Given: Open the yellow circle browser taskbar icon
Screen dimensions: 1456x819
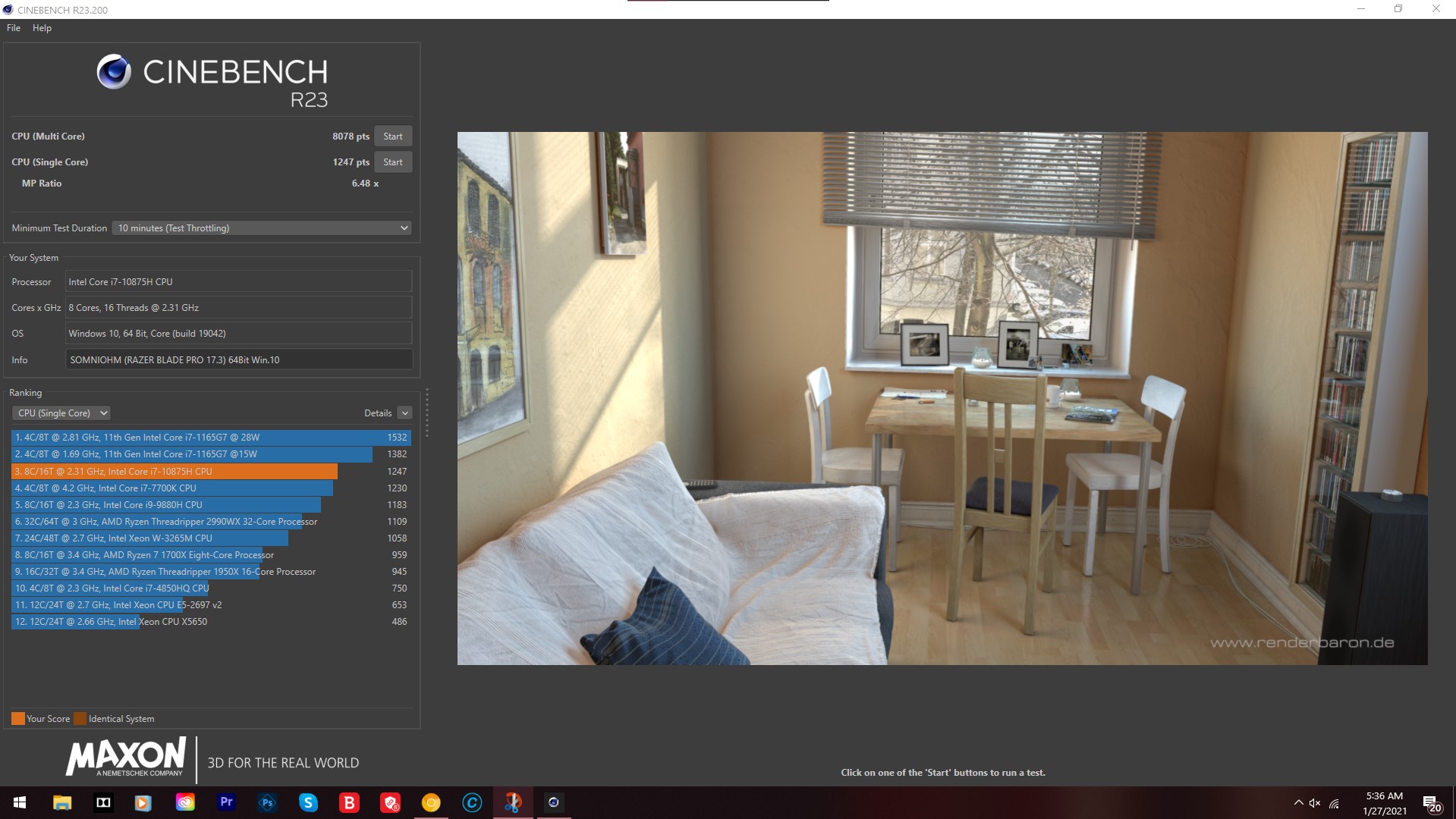Looking at the screenshot, I should tap(431, 802).
